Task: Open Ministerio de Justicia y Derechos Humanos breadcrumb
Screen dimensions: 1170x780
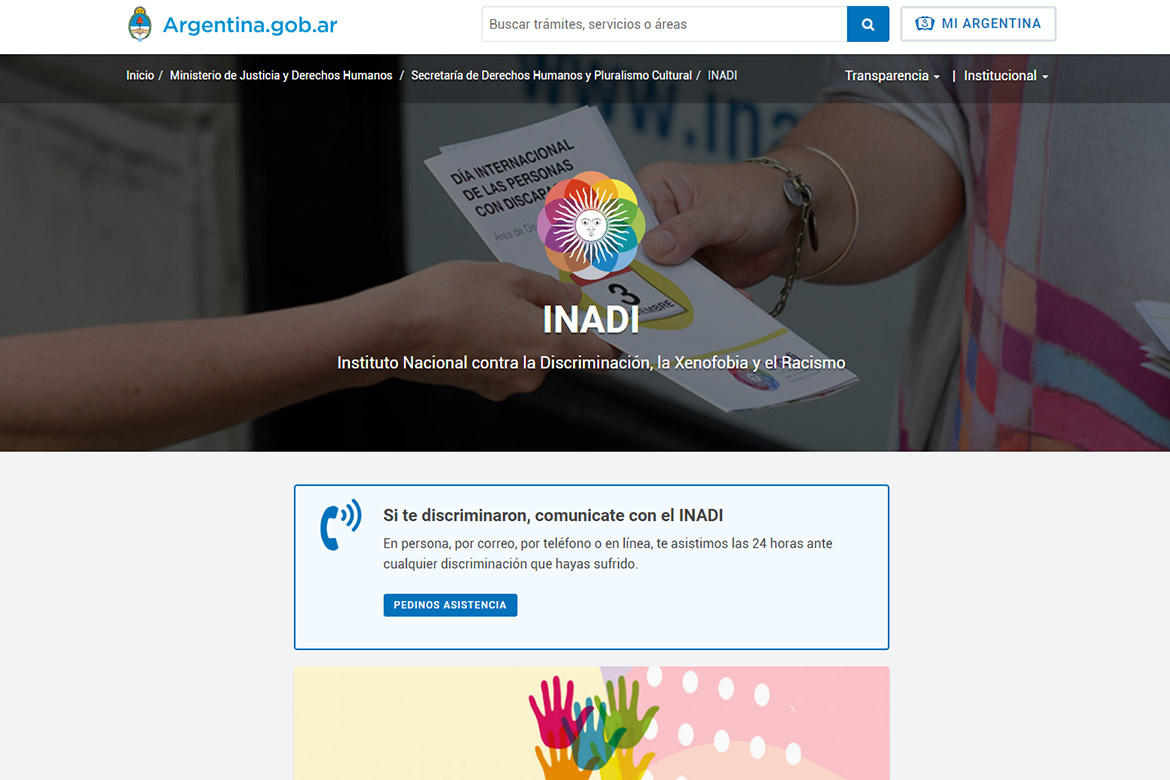Action: tap(281, 76)
